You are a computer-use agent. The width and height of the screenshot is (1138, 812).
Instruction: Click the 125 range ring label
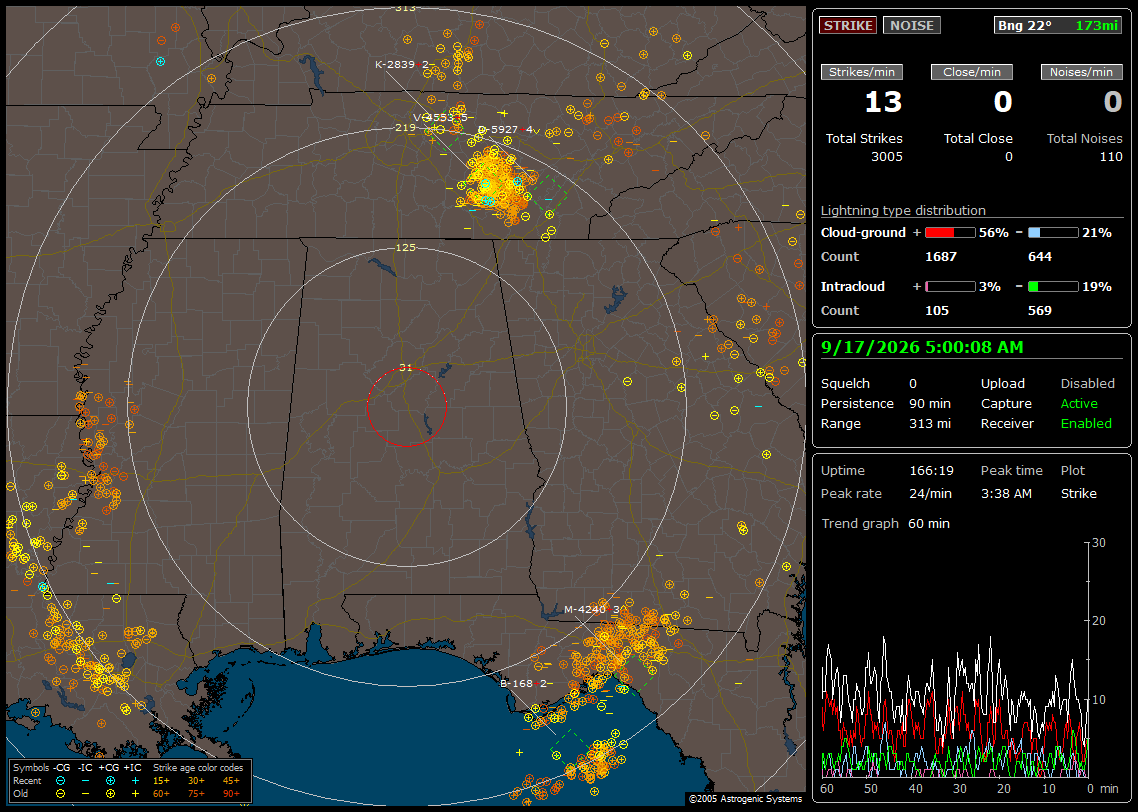(x=405, y=247)
